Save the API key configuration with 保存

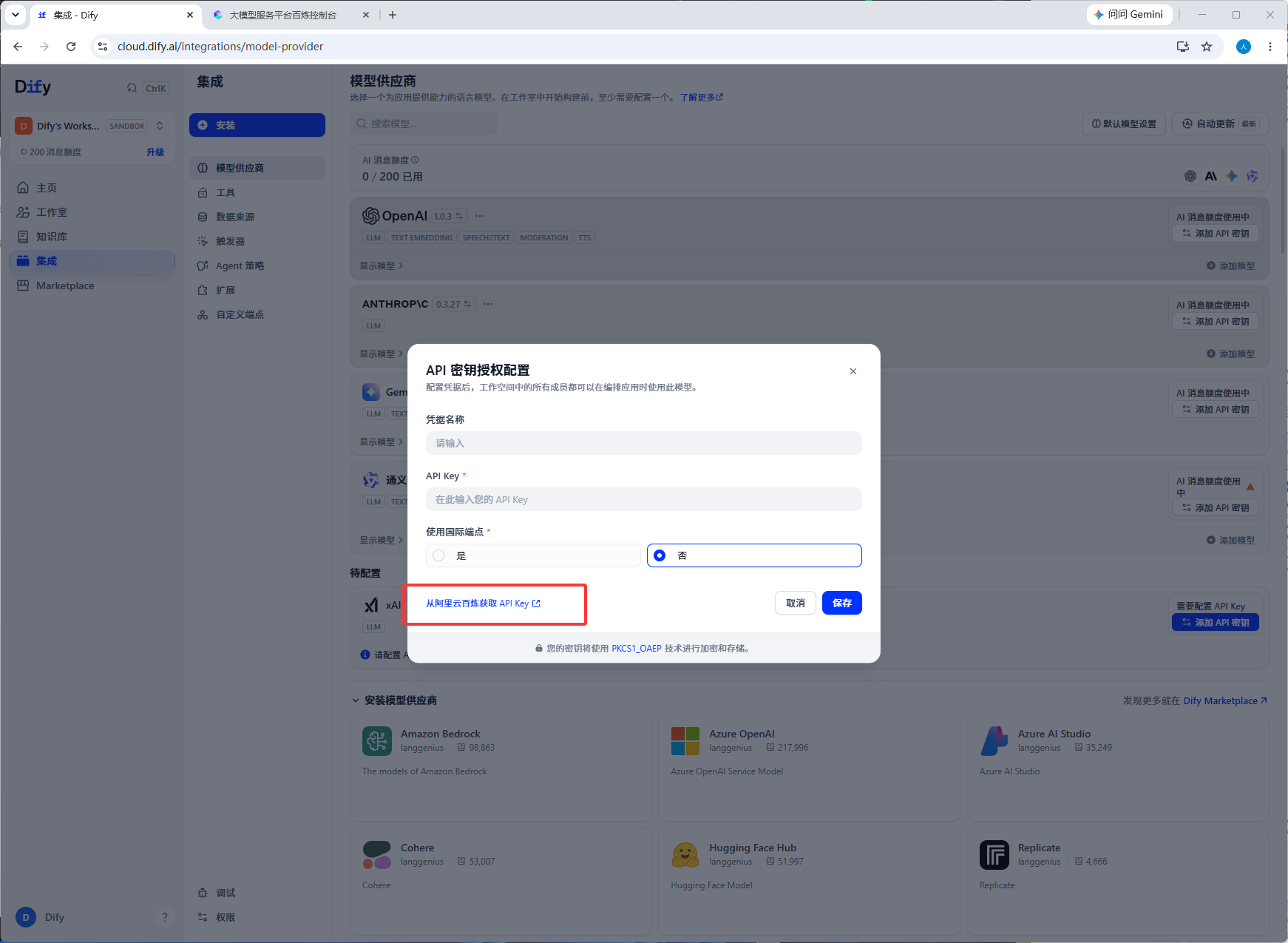842,603
